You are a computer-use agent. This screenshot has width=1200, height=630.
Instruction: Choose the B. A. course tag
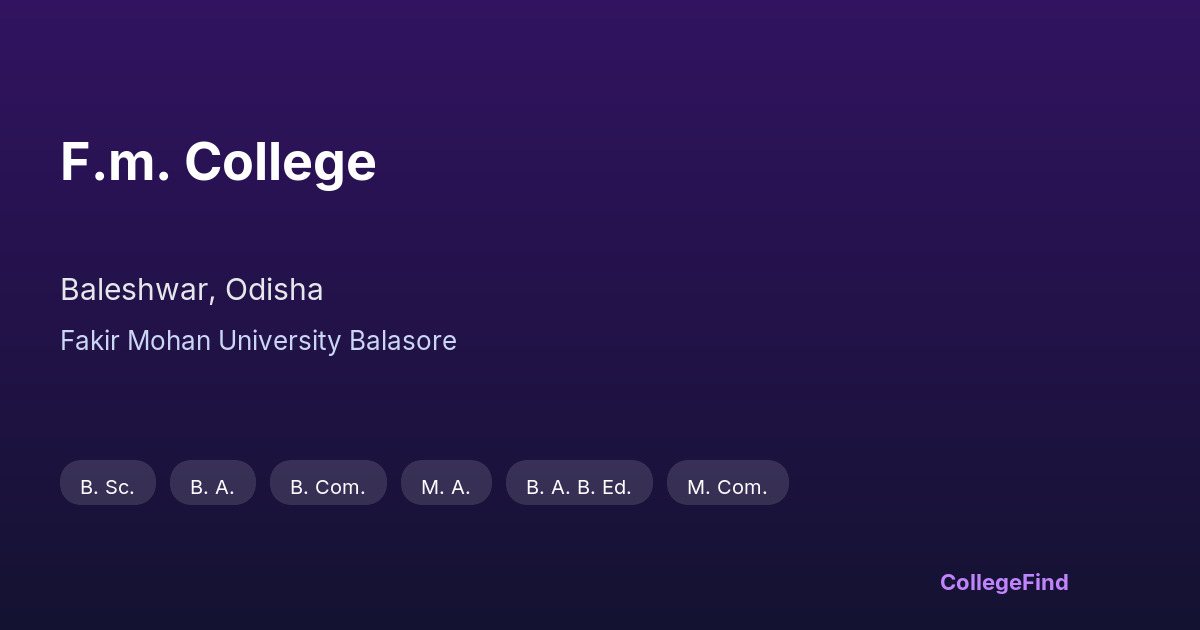[x=213, y=486]
